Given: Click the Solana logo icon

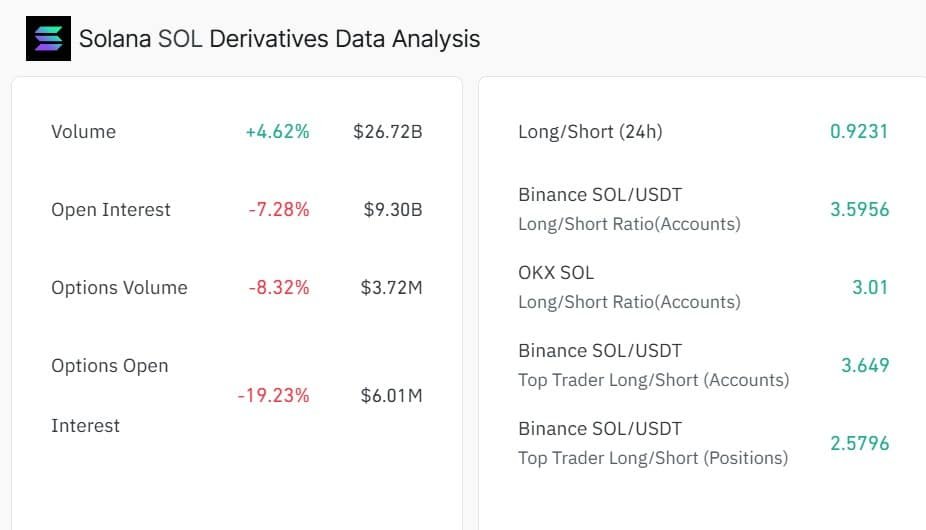Looking at the screenshot, I should pos(48,39).
